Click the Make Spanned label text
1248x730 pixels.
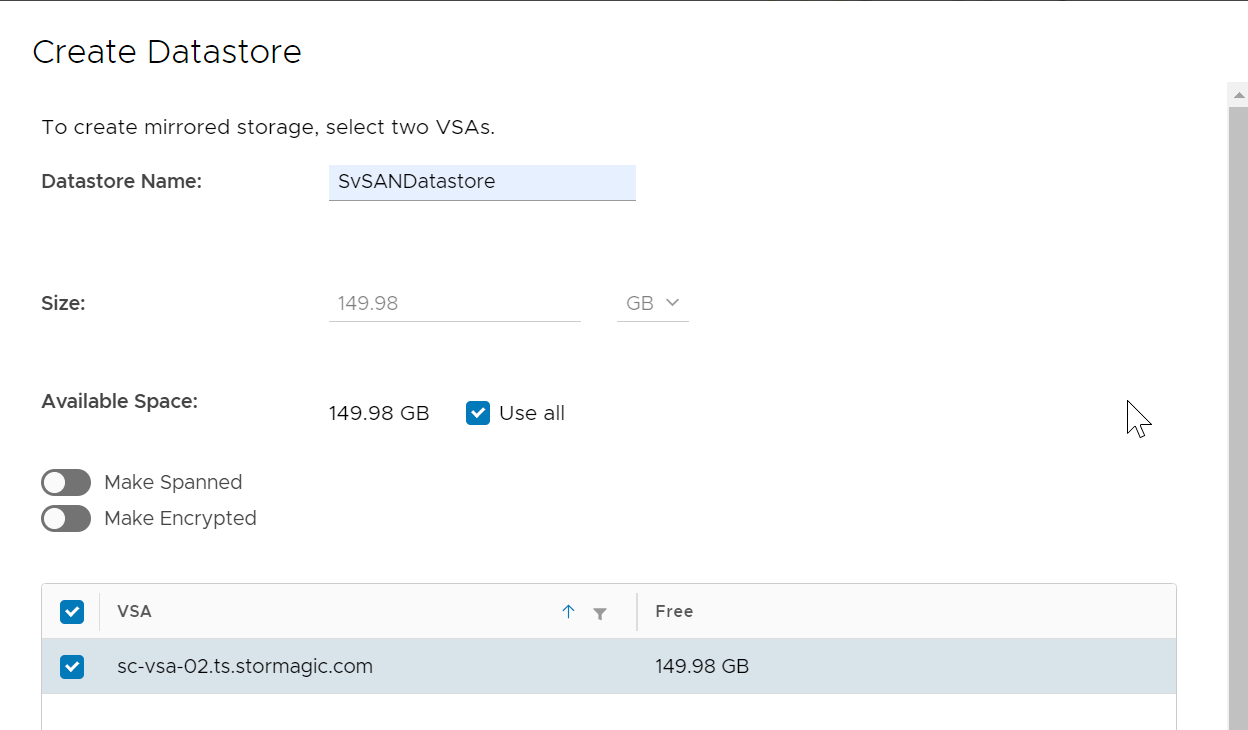173,482
